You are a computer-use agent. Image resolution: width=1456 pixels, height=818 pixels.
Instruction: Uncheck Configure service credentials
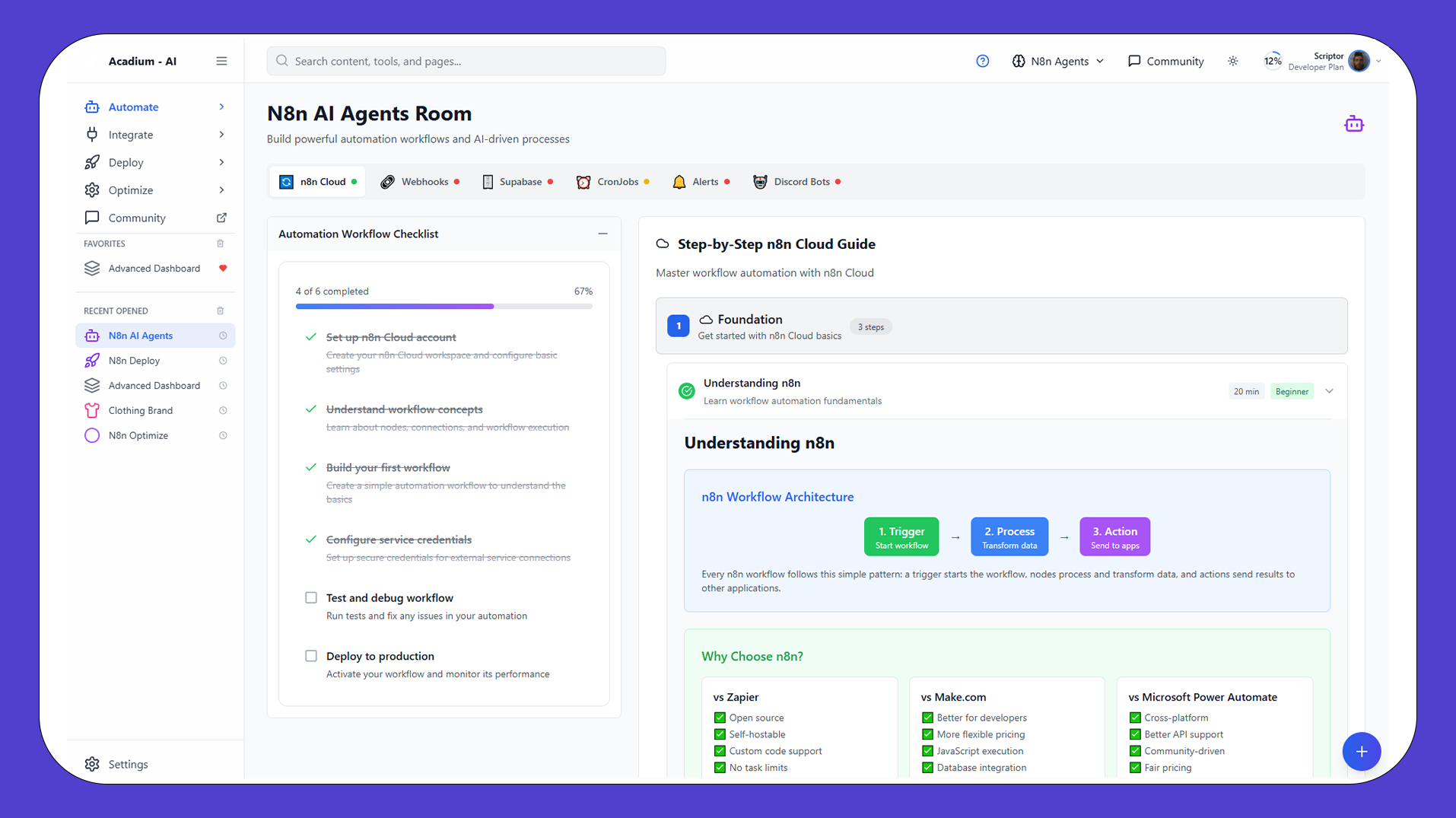pyautogui.click(x=311, y=539)
